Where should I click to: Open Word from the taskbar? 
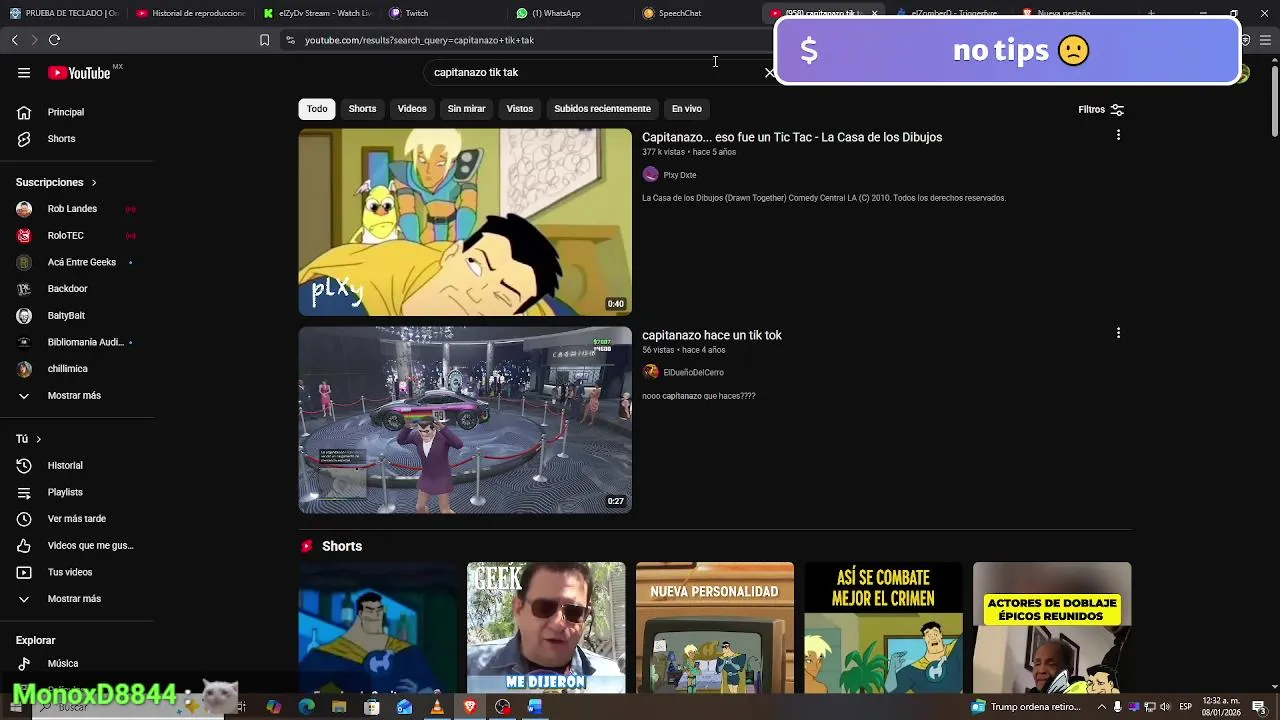coord(535,707)
